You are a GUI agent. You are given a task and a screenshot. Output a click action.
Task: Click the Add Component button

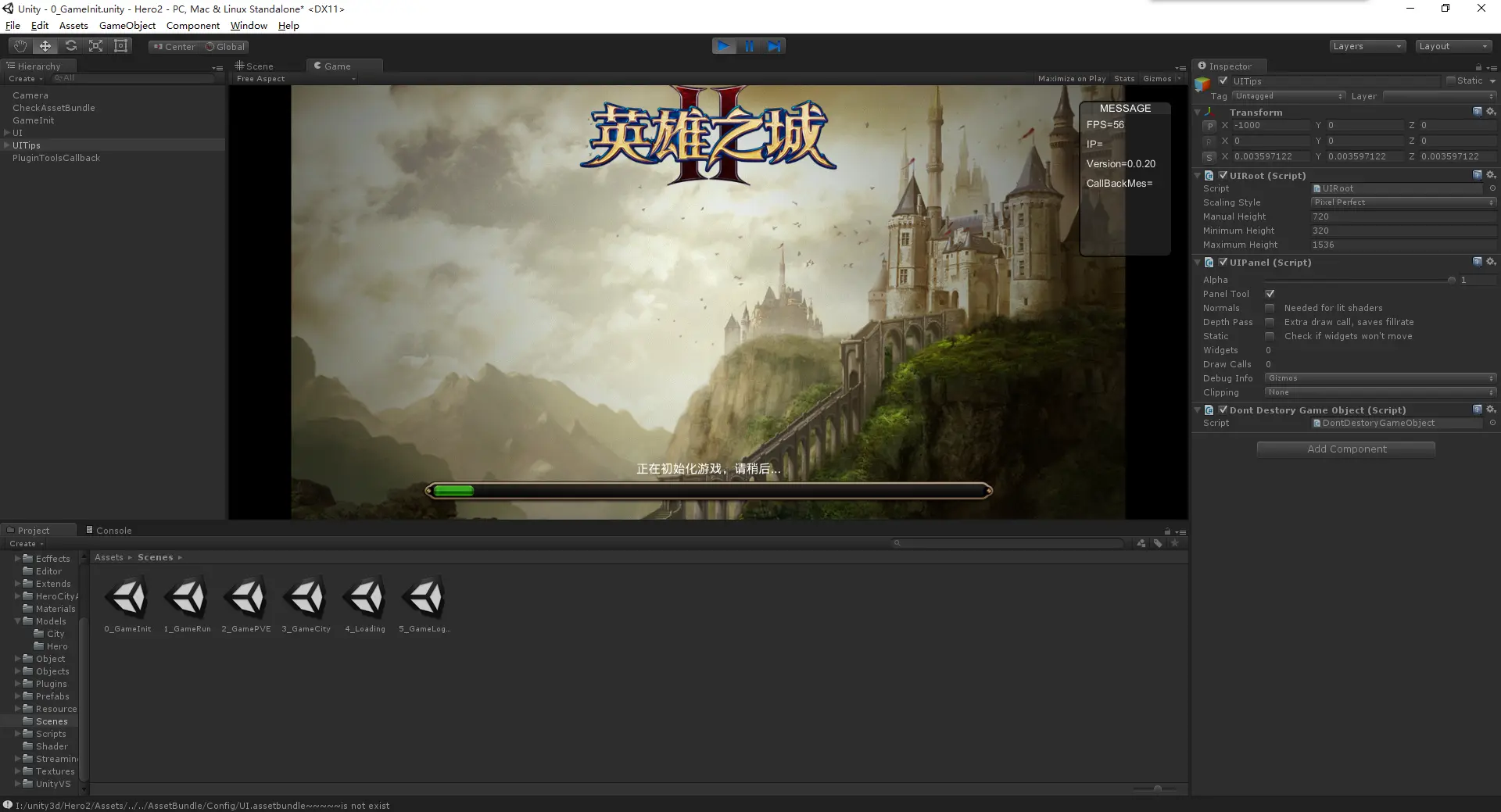coord(1346,449)
